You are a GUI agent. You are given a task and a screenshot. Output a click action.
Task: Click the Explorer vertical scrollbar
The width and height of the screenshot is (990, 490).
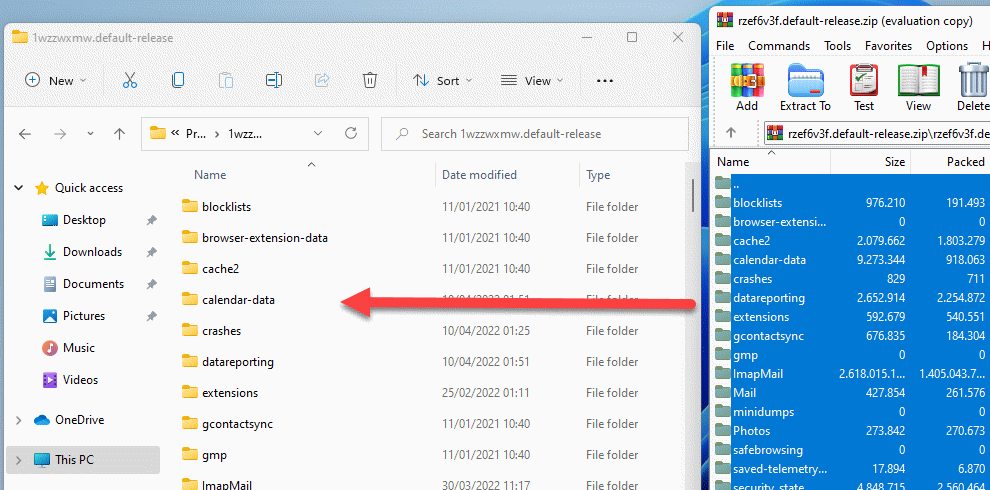tap(693, 196)
